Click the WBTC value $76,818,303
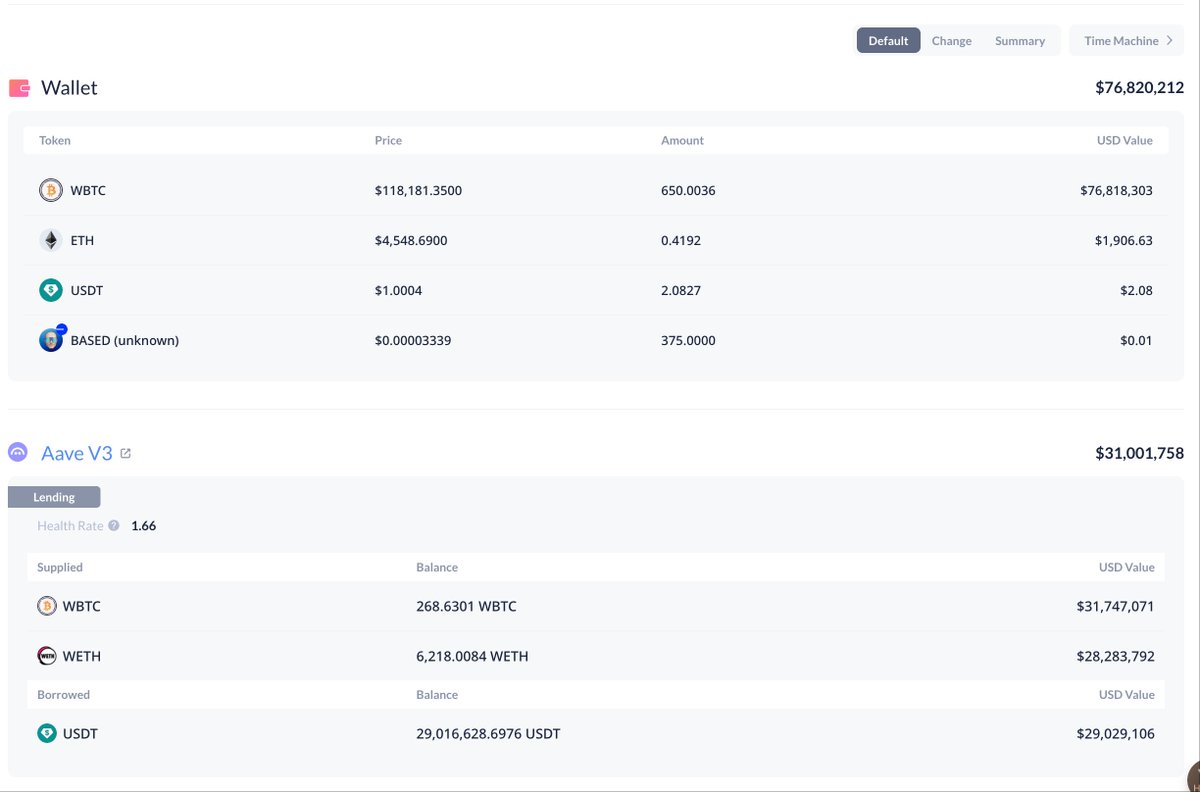This screenshot has width=1200, height=792. click(x=1116, y=190)
